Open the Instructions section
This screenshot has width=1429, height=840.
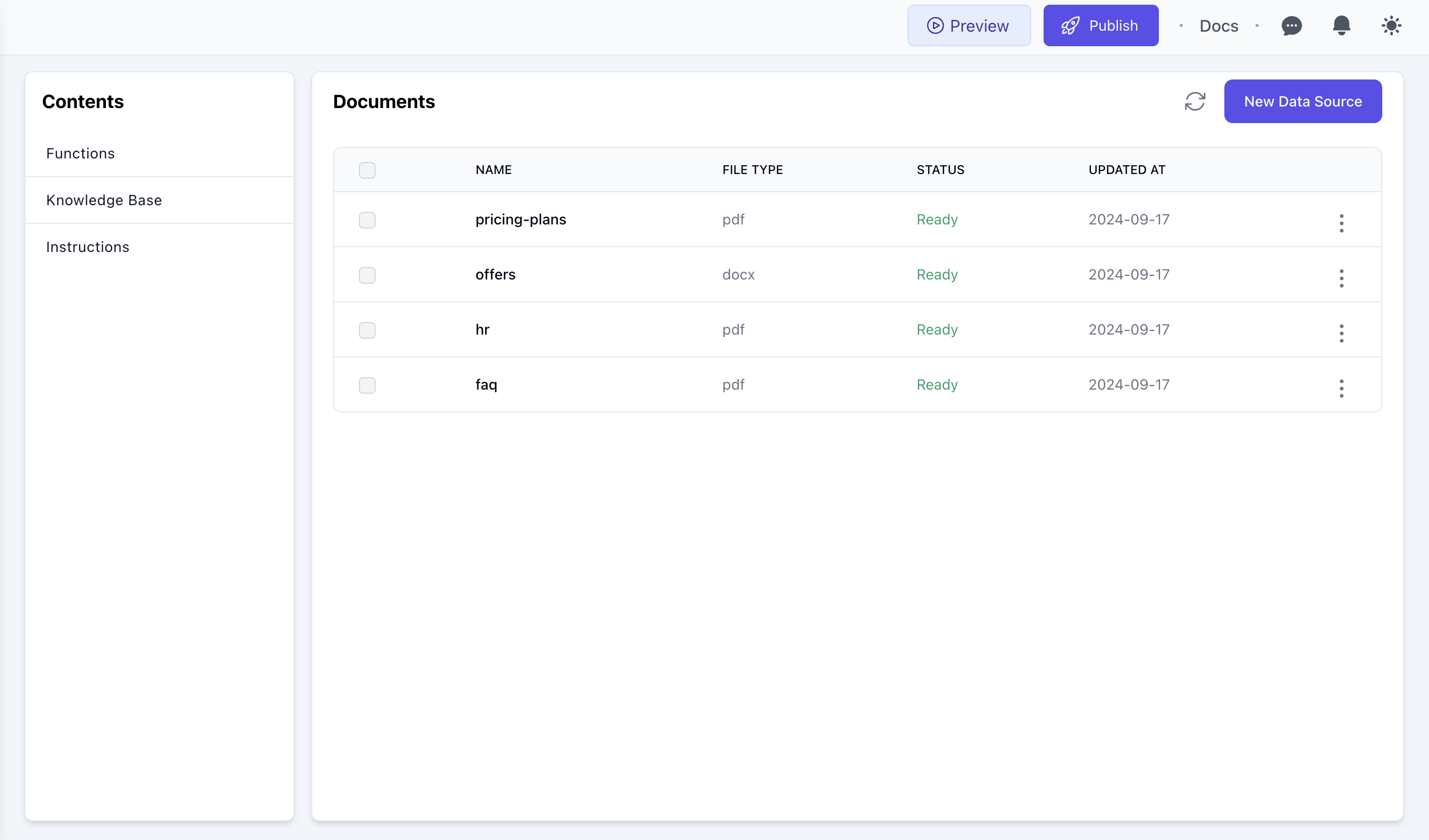coord(87,247)
